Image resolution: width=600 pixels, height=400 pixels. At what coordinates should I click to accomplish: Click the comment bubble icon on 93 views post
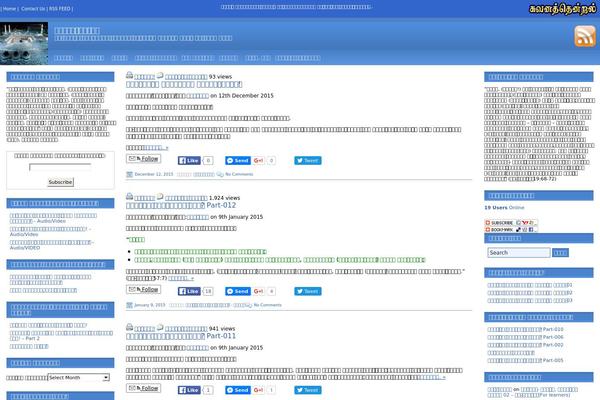[x=160, y=75]
